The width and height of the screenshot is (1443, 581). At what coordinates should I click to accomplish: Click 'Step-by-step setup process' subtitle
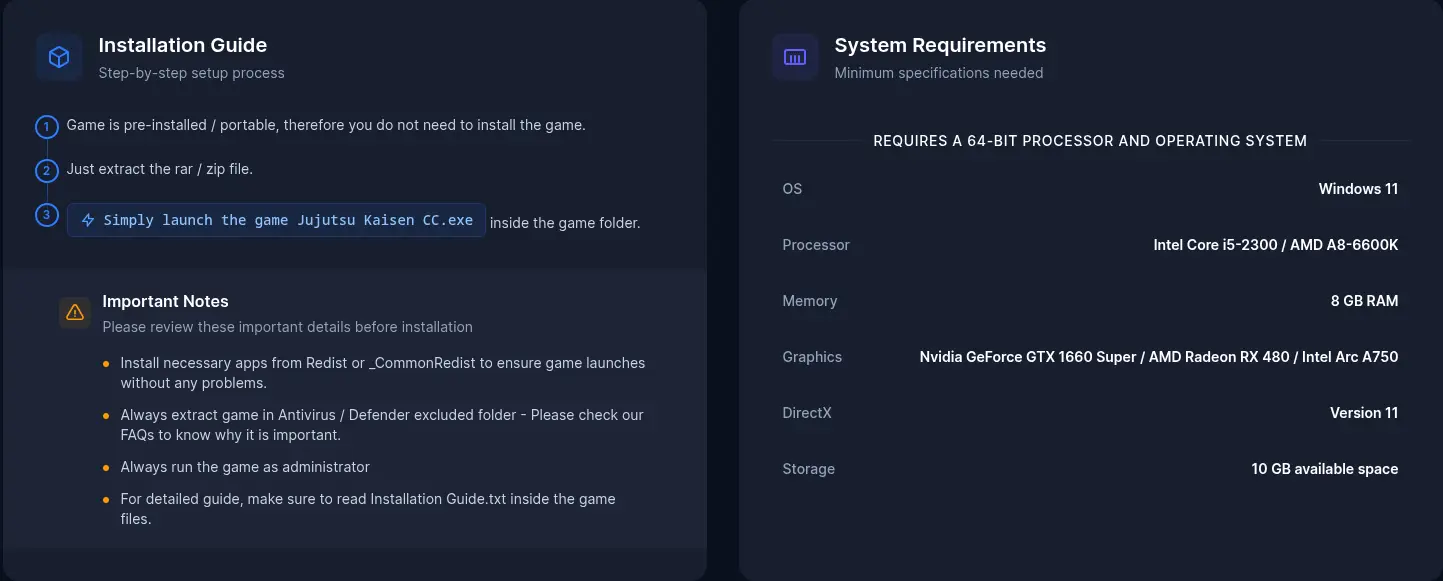[192, 73]
